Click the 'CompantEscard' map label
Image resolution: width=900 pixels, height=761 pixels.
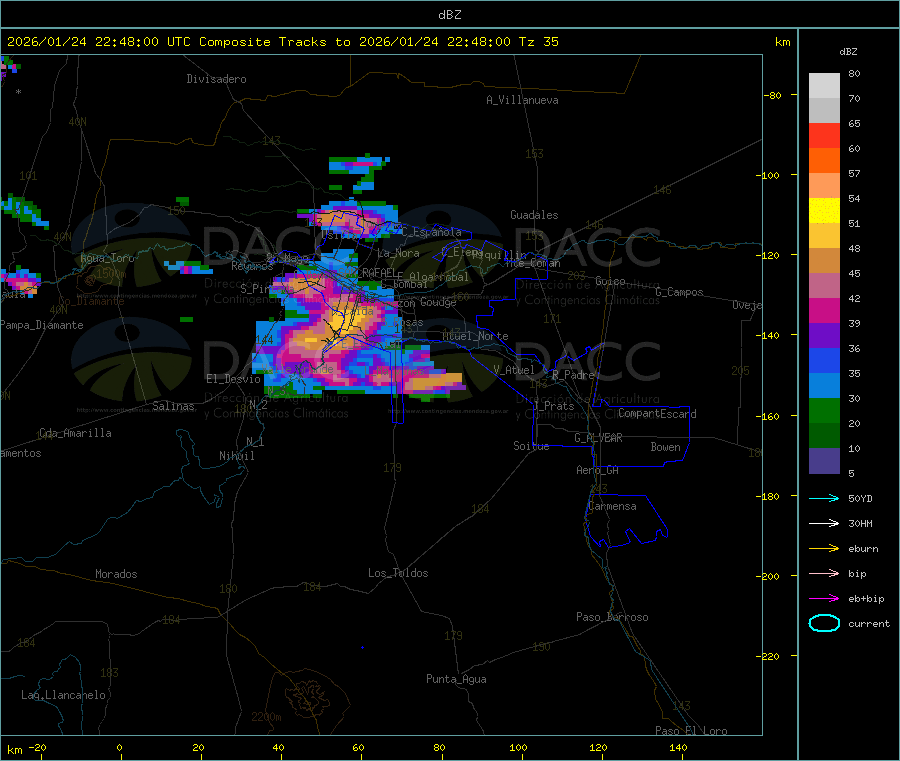pyautogui.click(x=657, y=414)
